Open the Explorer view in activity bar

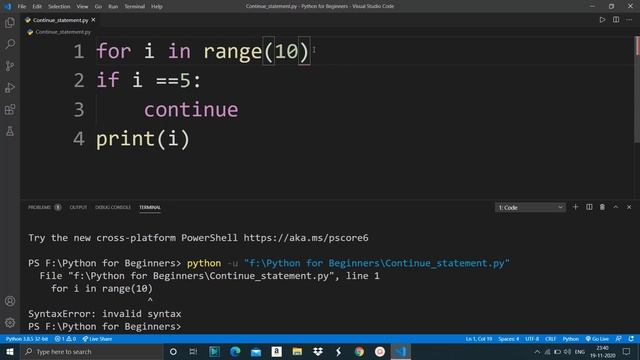click(10, 23)
